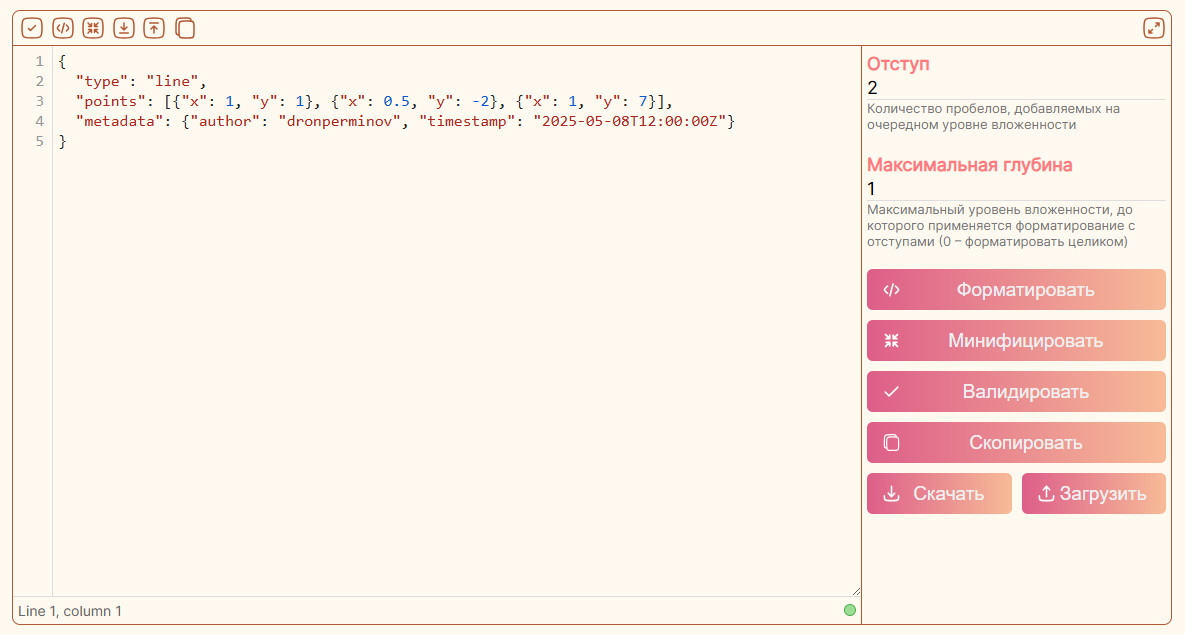Viewport: 1185px width, 635px height.
Task: Click the closing brace on line 5
Action: tap(63, 141)
